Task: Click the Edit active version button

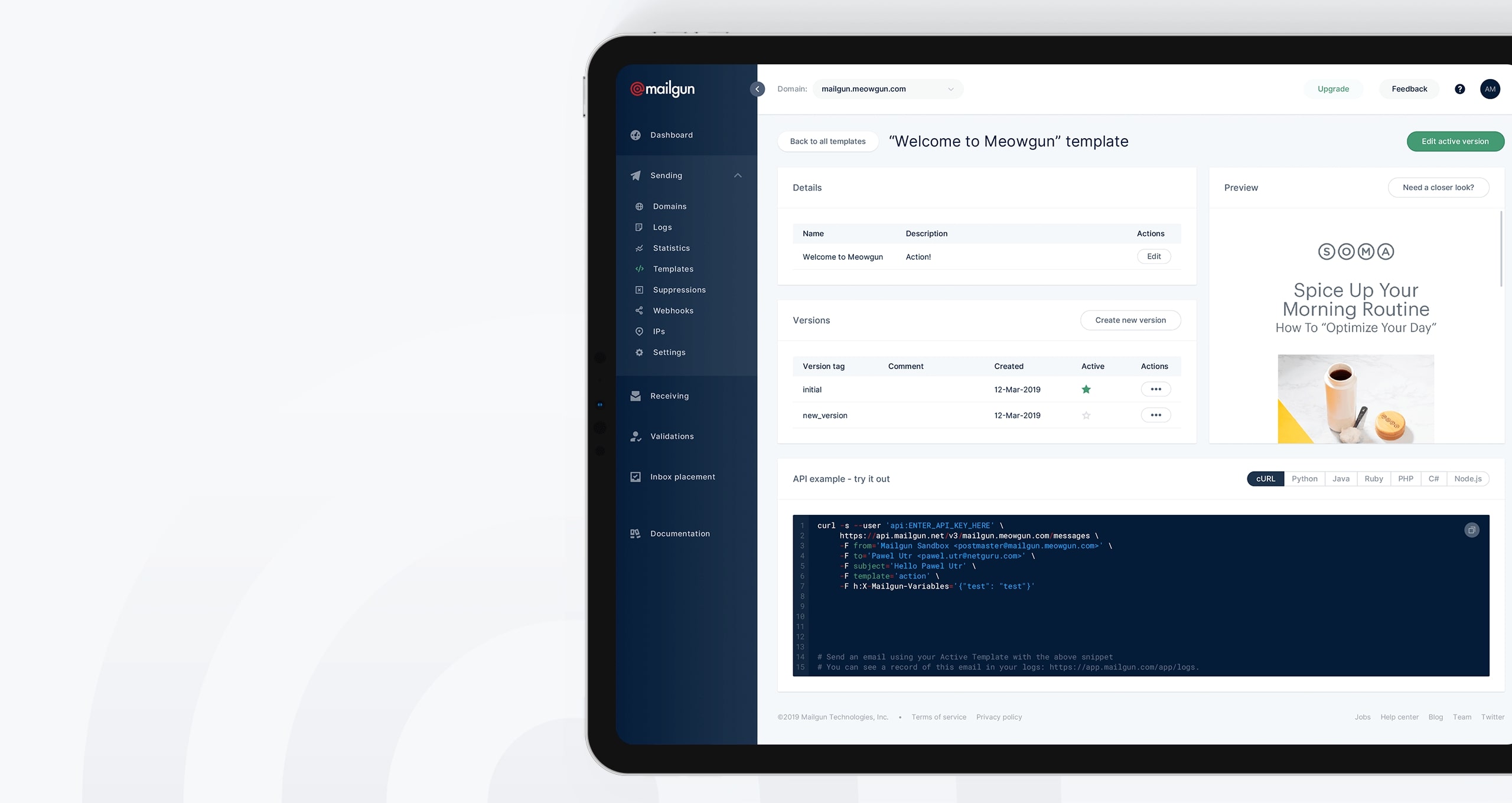Action: [1455, 142]
